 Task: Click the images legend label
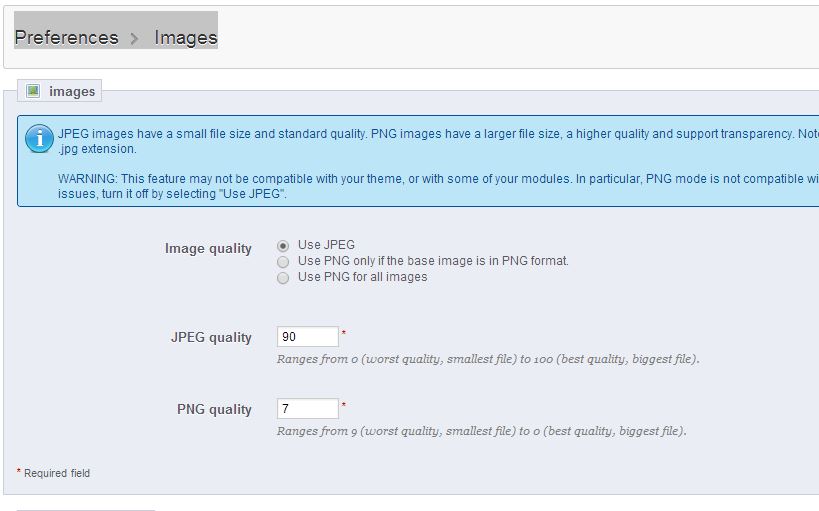click(72, 91)
